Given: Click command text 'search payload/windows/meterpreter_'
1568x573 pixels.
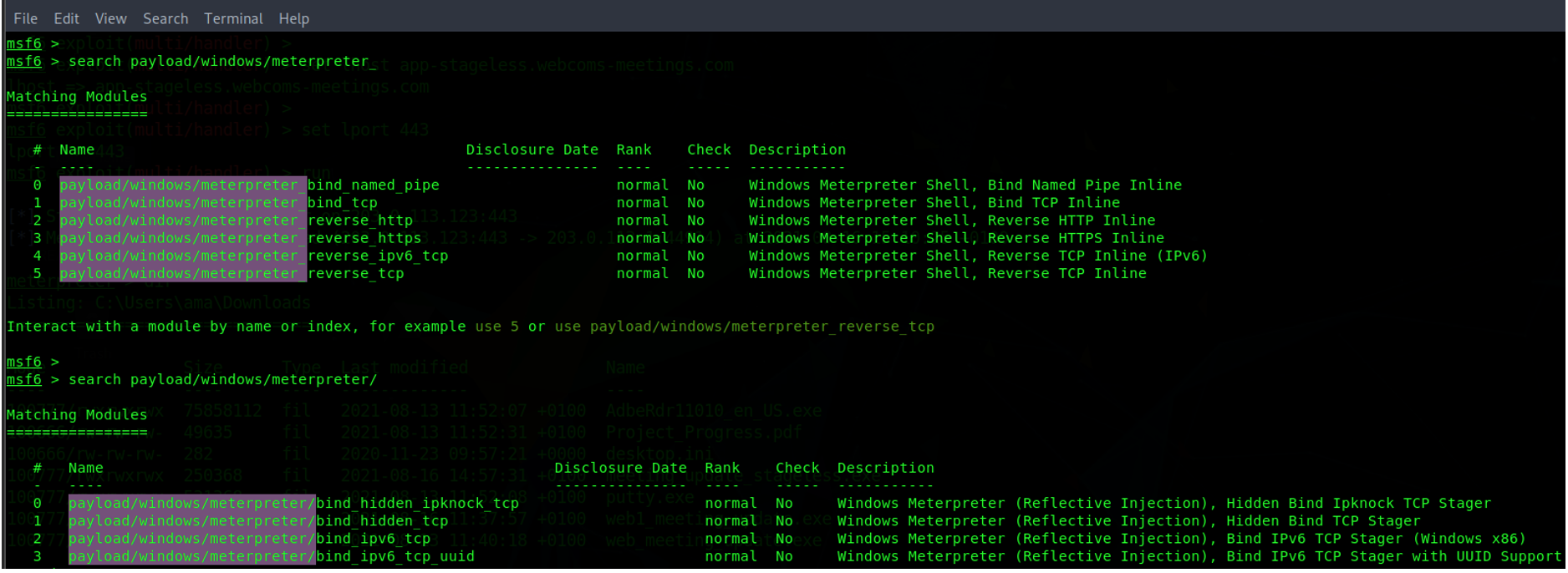Looking at the screenshot, I should 222,62.
